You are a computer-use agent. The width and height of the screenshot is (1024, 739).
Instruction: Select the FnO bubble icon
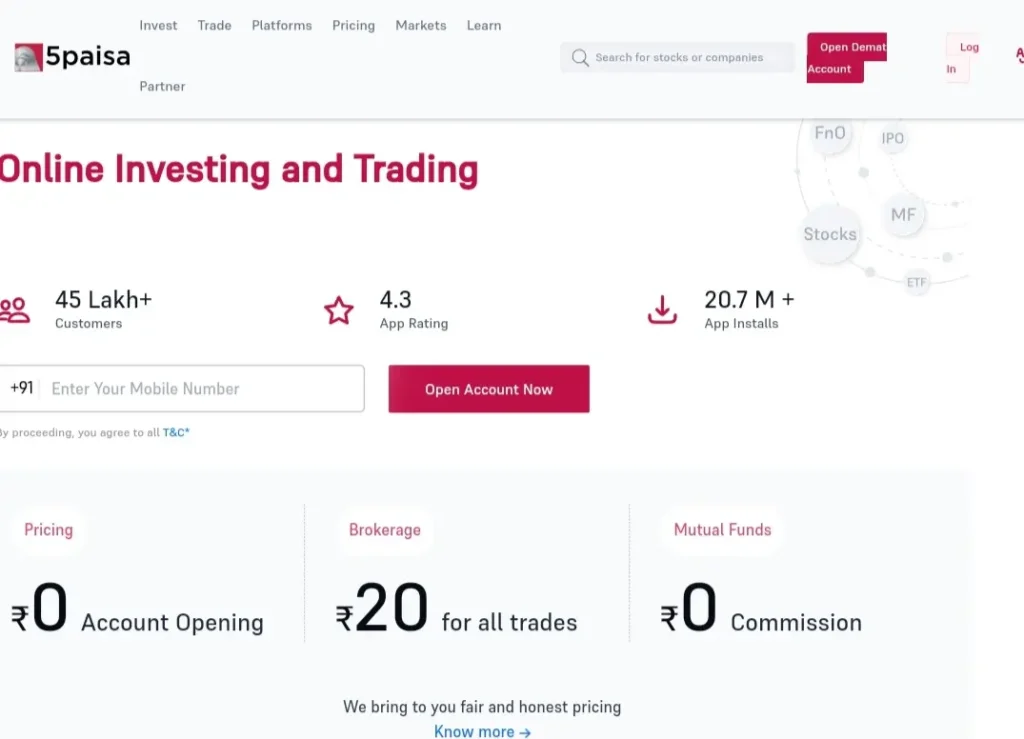830,134
